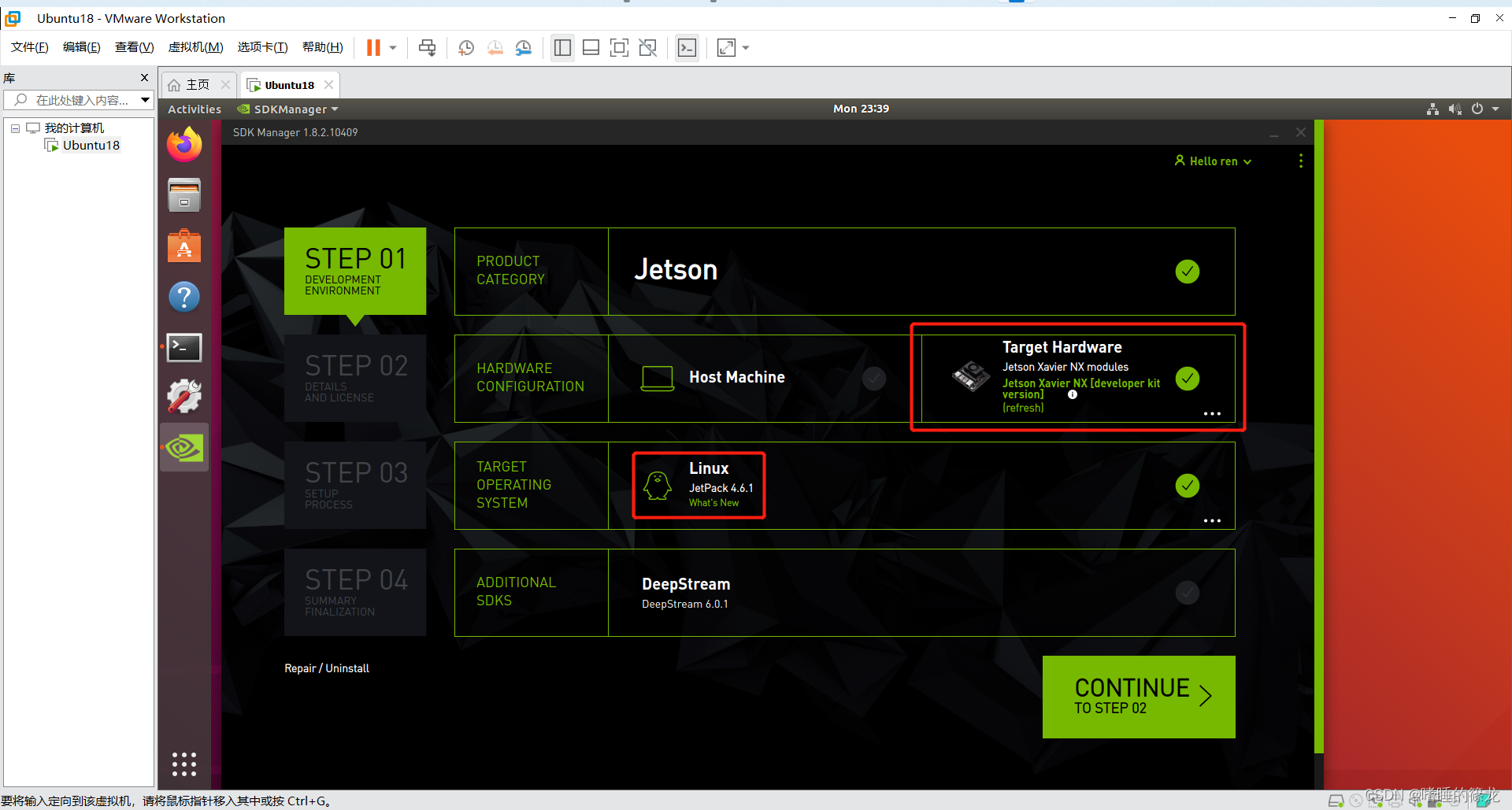Select STEP 01 Development Environment

pyautogui.click(x=355, y=272)
